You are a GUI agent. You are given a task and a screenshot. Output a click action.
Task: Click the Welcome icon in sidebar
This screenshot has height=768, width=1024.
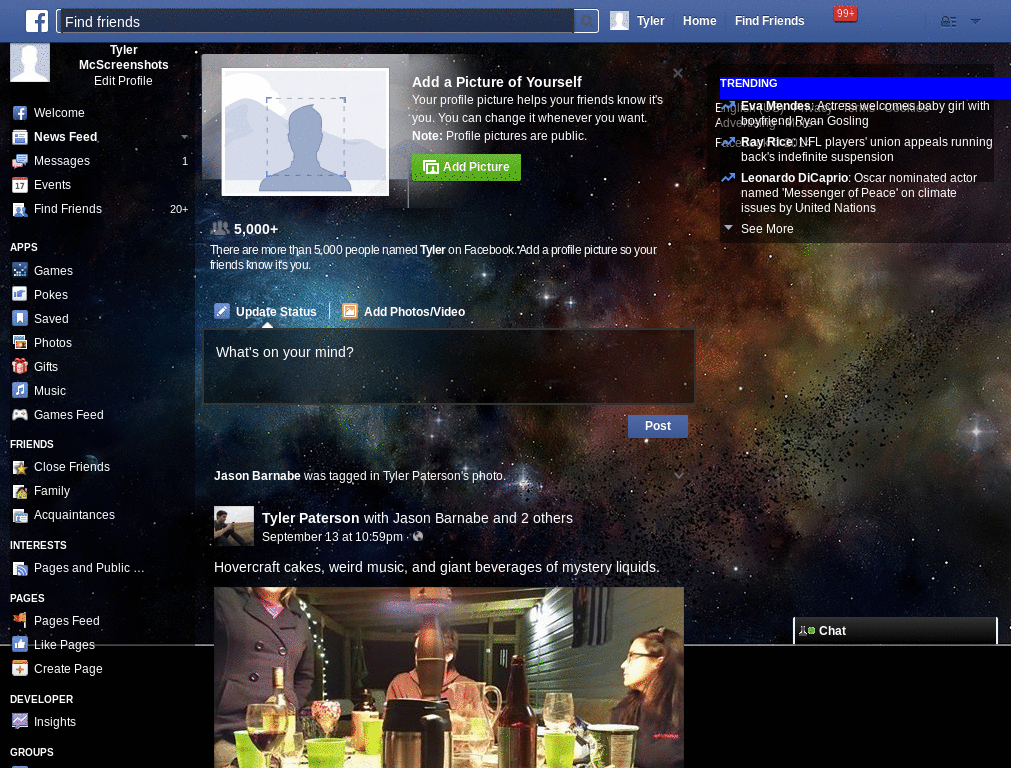point(20,113)
